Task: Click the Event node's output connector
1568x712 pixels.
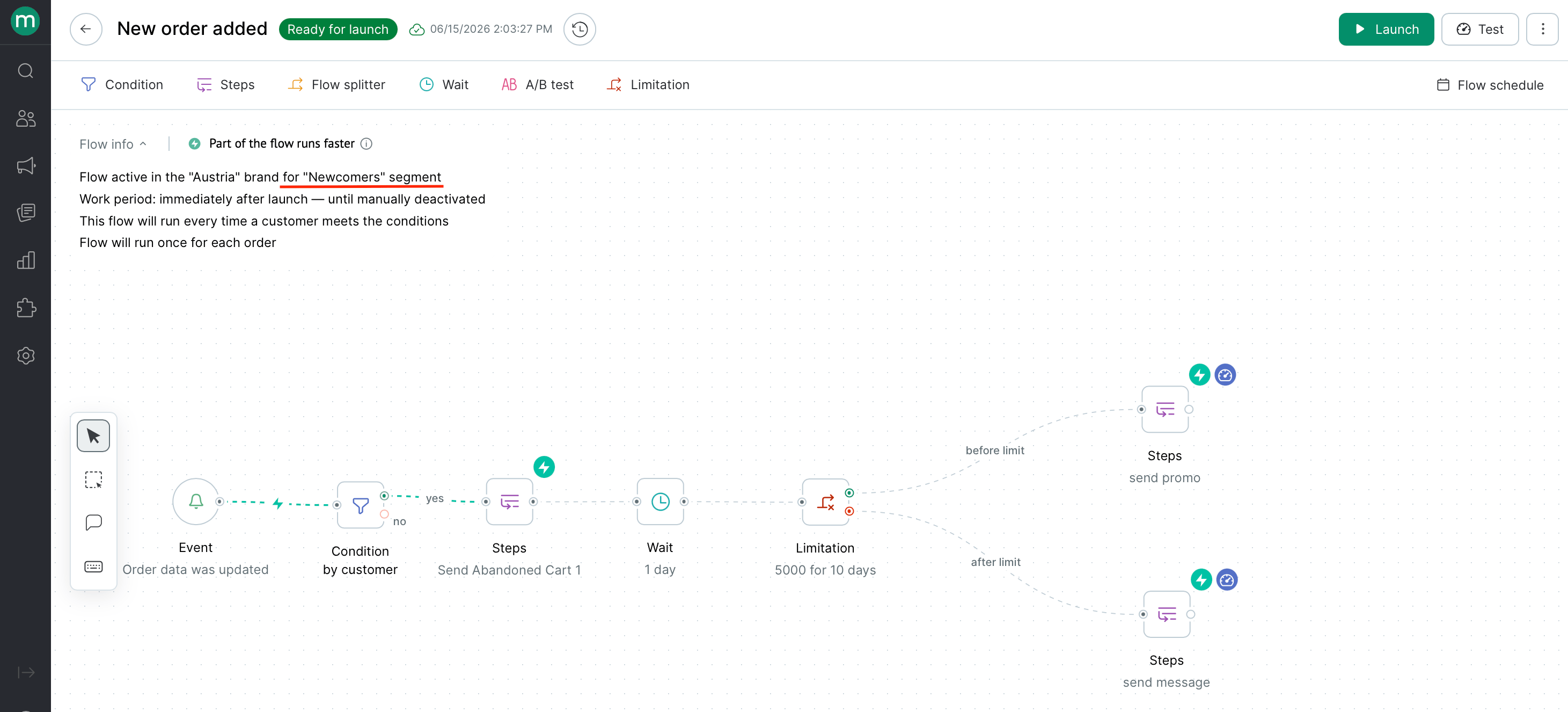Action: coord(219,502)
